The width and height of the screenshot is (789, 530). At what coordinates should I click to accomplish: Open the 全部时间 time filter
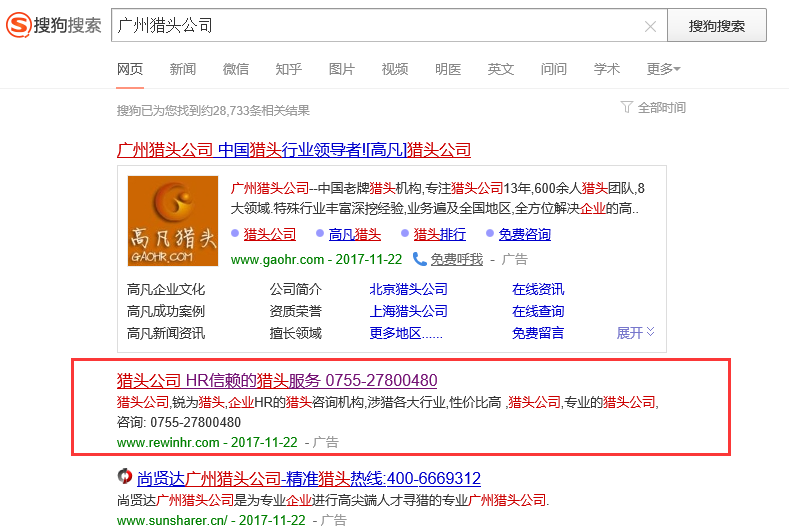(x=661, y=107)
